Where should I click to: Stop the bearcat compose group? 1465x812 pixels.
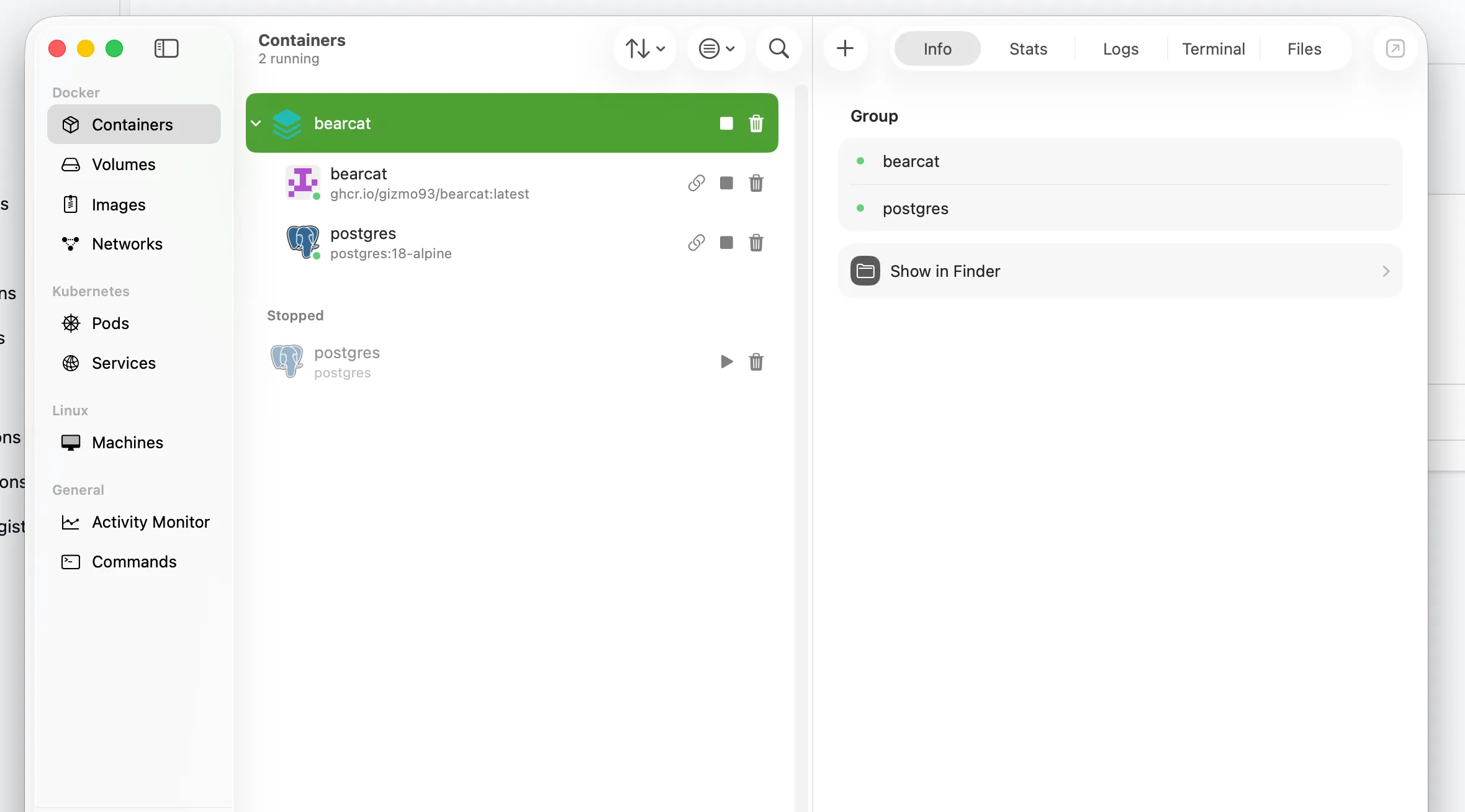click(726, 123)
